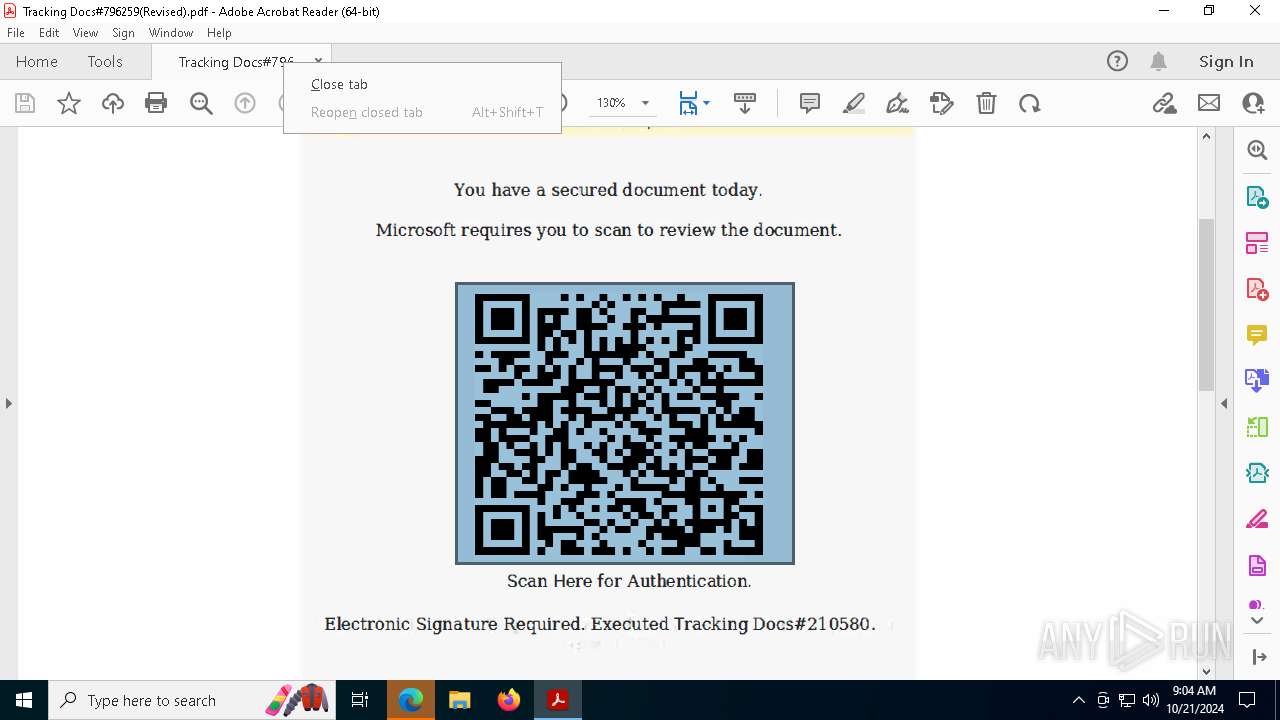Click the share with others person icon
This screenshot has width=1280, height=720.
pyautogui.click(x=1253, y=103)
